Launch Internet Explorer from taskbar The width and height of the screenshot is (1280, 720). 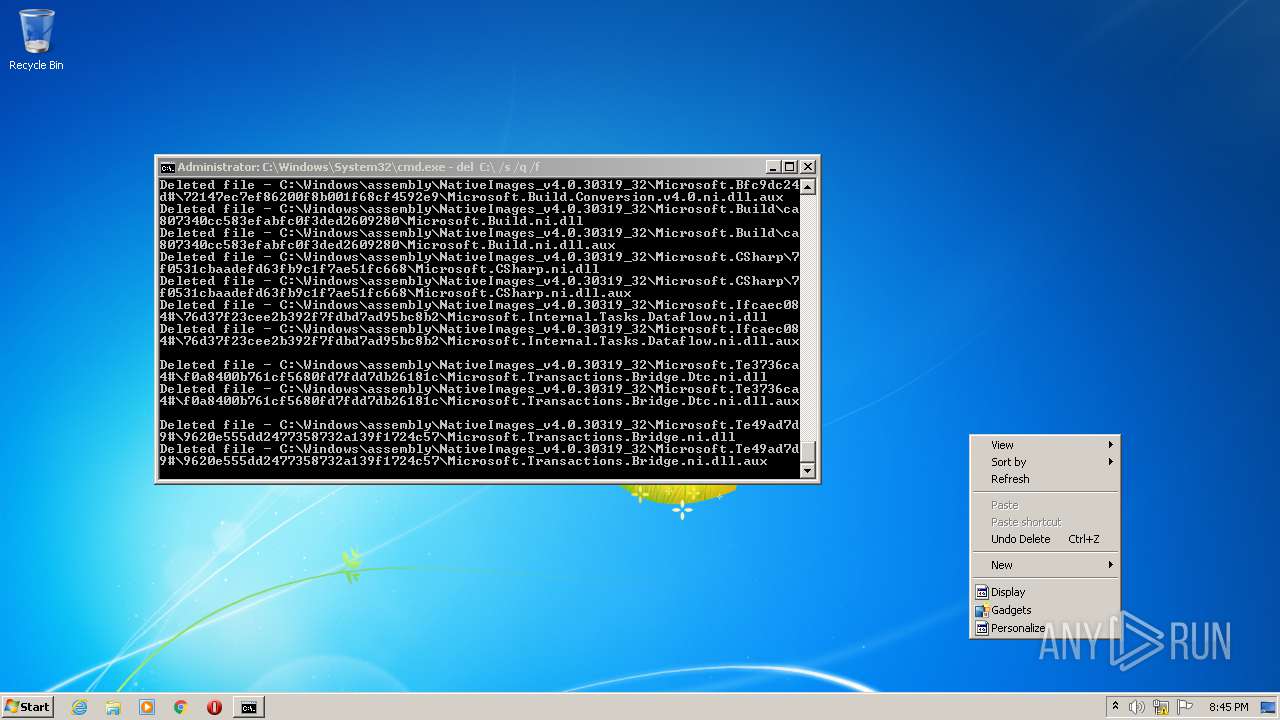pyautogui.click(x=79, y=707)
